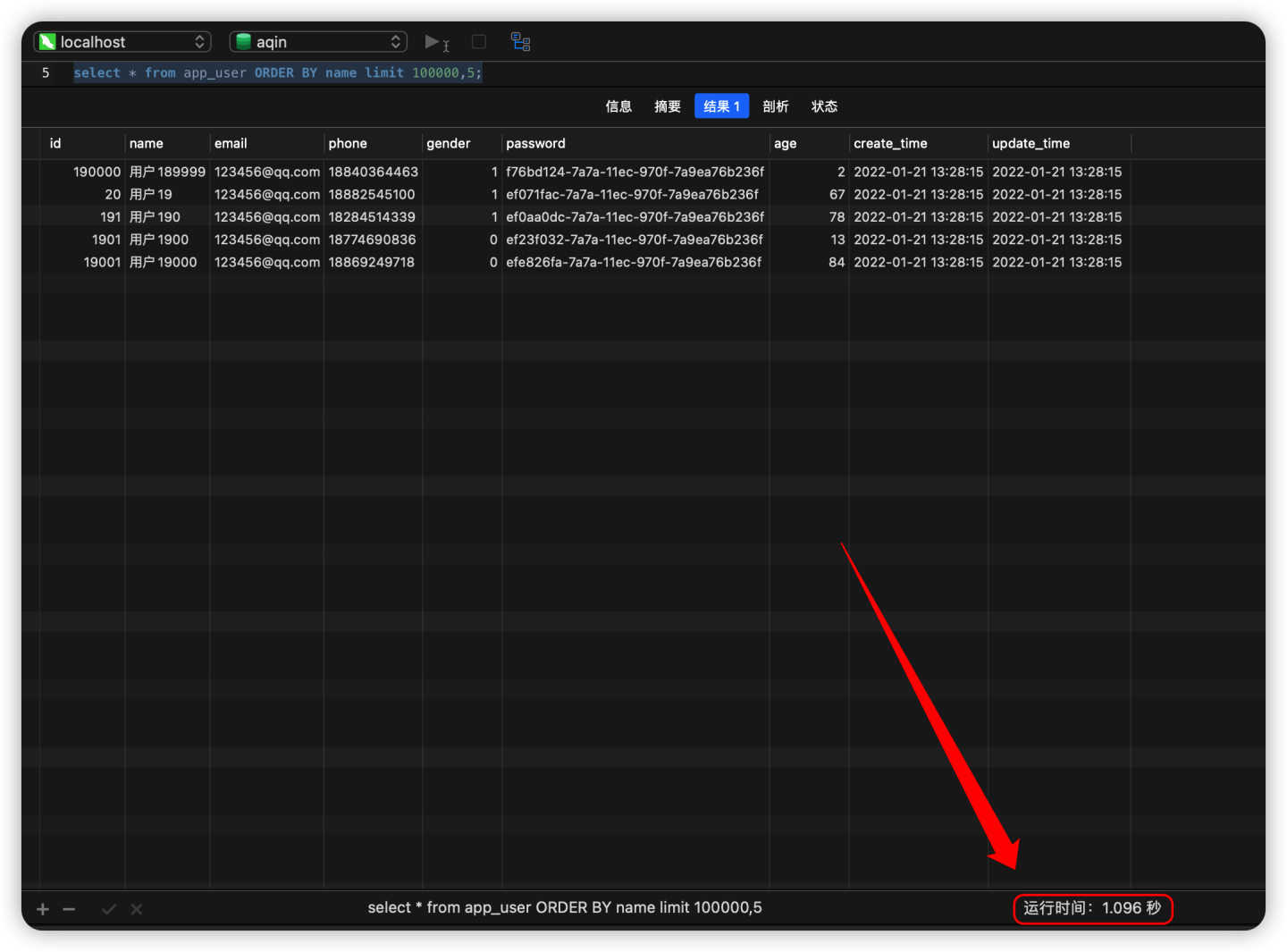
Task: Select the phone cell 18284514339
Action: (372, 216)
